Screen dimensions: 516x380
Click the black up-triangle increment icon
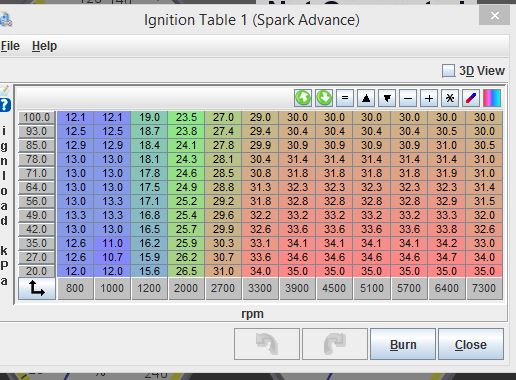pyautogui.click(x=366, y=98)
